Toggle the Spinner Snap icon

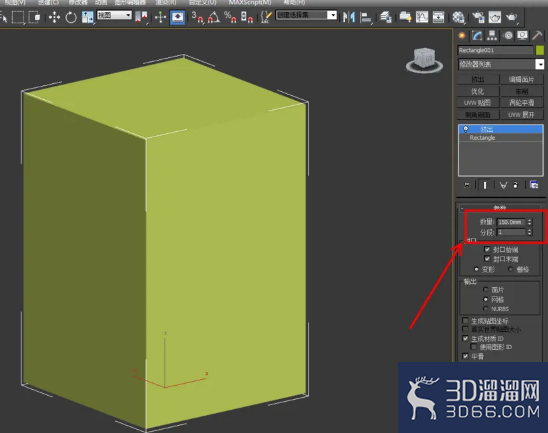point(247,17)
